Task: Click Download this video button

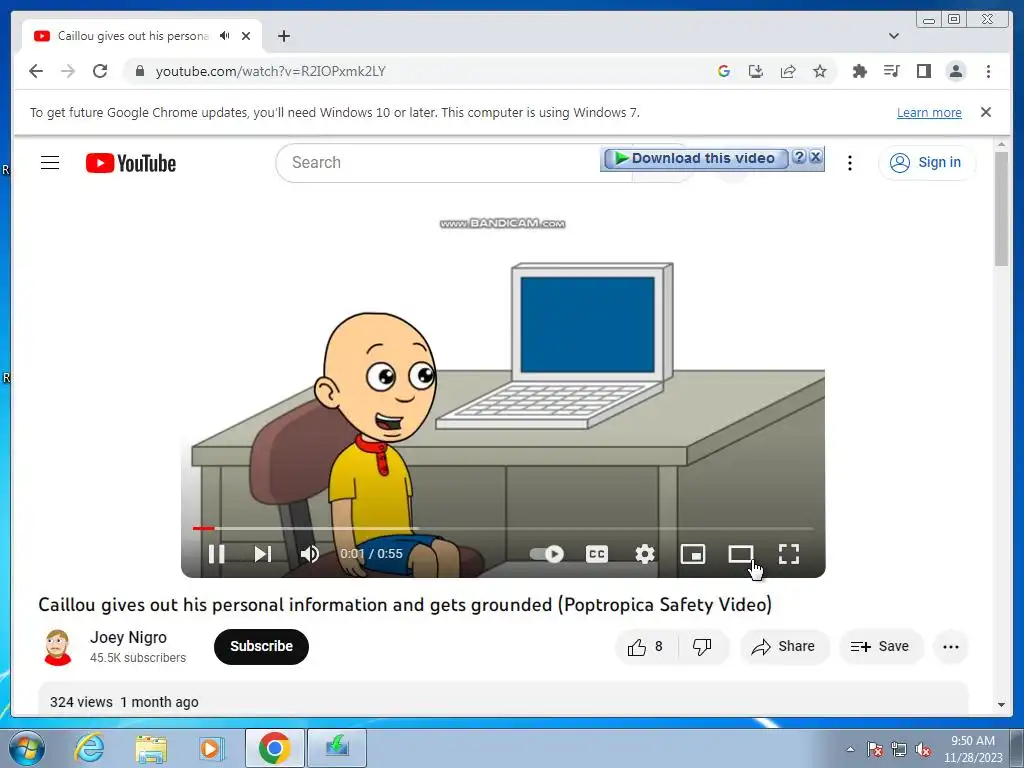Action: (x=696, y=158)
